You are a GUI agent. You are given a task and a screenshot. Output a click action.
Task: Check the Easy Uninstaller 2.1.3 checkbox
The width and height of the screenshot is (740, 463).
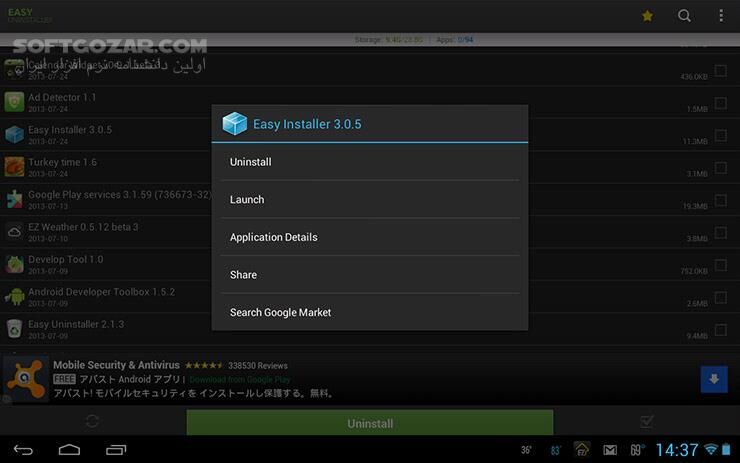(x=720, y=330)
